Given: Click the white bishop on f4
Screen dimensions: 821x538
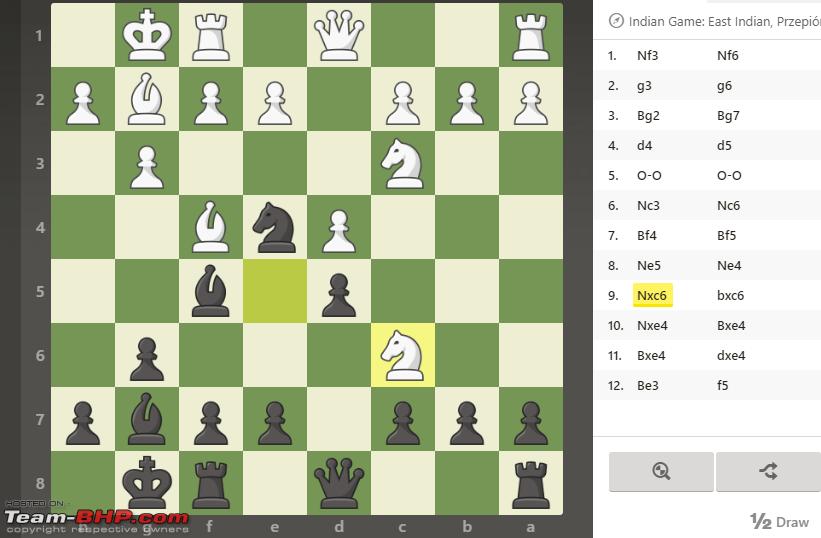Looking at the screenshot, I should [x=210, y=227].
